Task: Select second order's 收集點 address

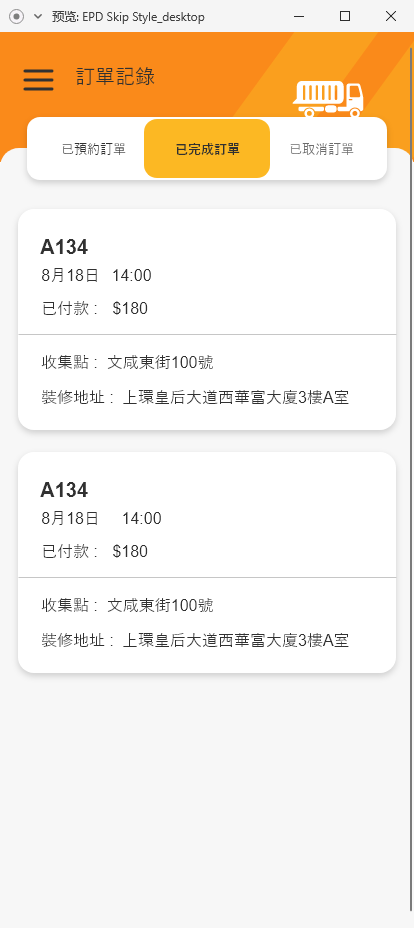Action: [x=128, y=605]
